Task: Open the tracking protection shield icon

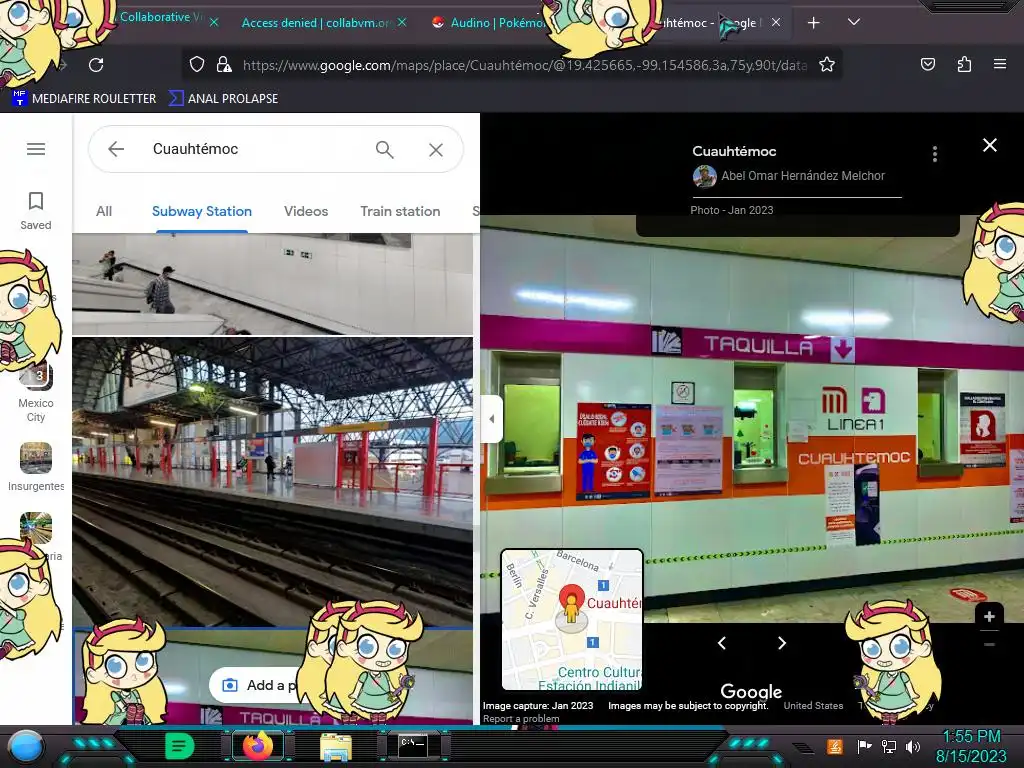Action: (197, 64)
